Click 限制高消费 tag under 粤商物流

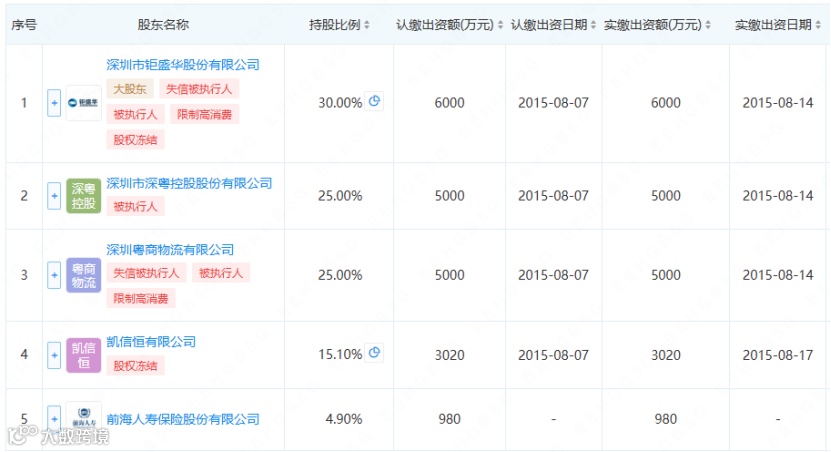point(140,298)
